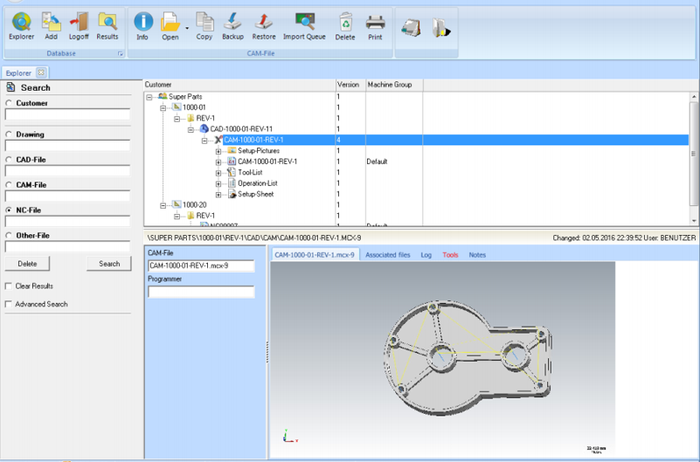The width and height of the screenshot is (700, 462).
Task: Click the Machine Group column header
Action: (394, 85)
